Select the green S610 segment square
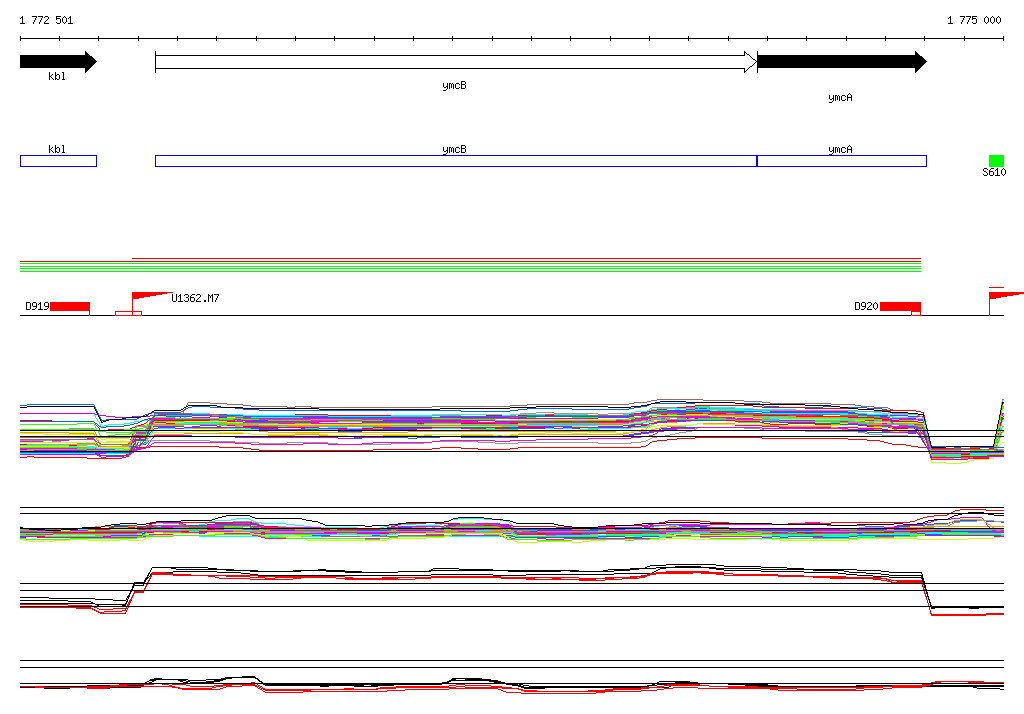The image size is (1024, 714). pyautogui.click(x=996, y=161)
